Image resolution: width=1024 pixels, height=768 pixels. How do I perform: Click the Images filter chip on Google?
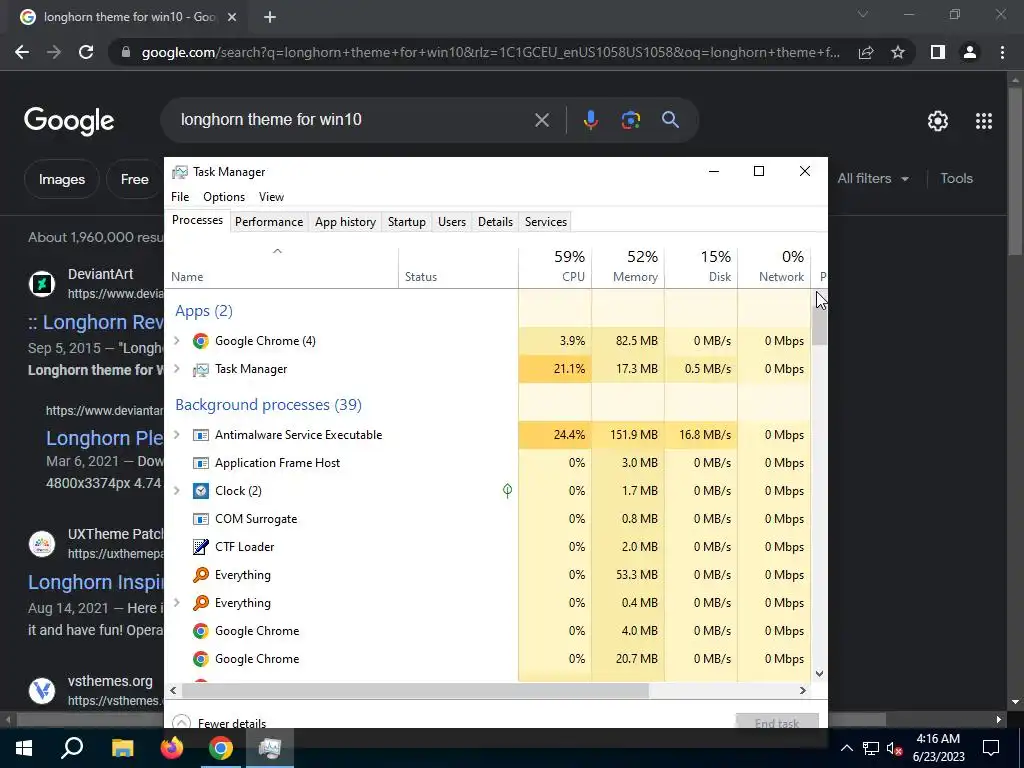pyautogui.click(x=62, y=179)
